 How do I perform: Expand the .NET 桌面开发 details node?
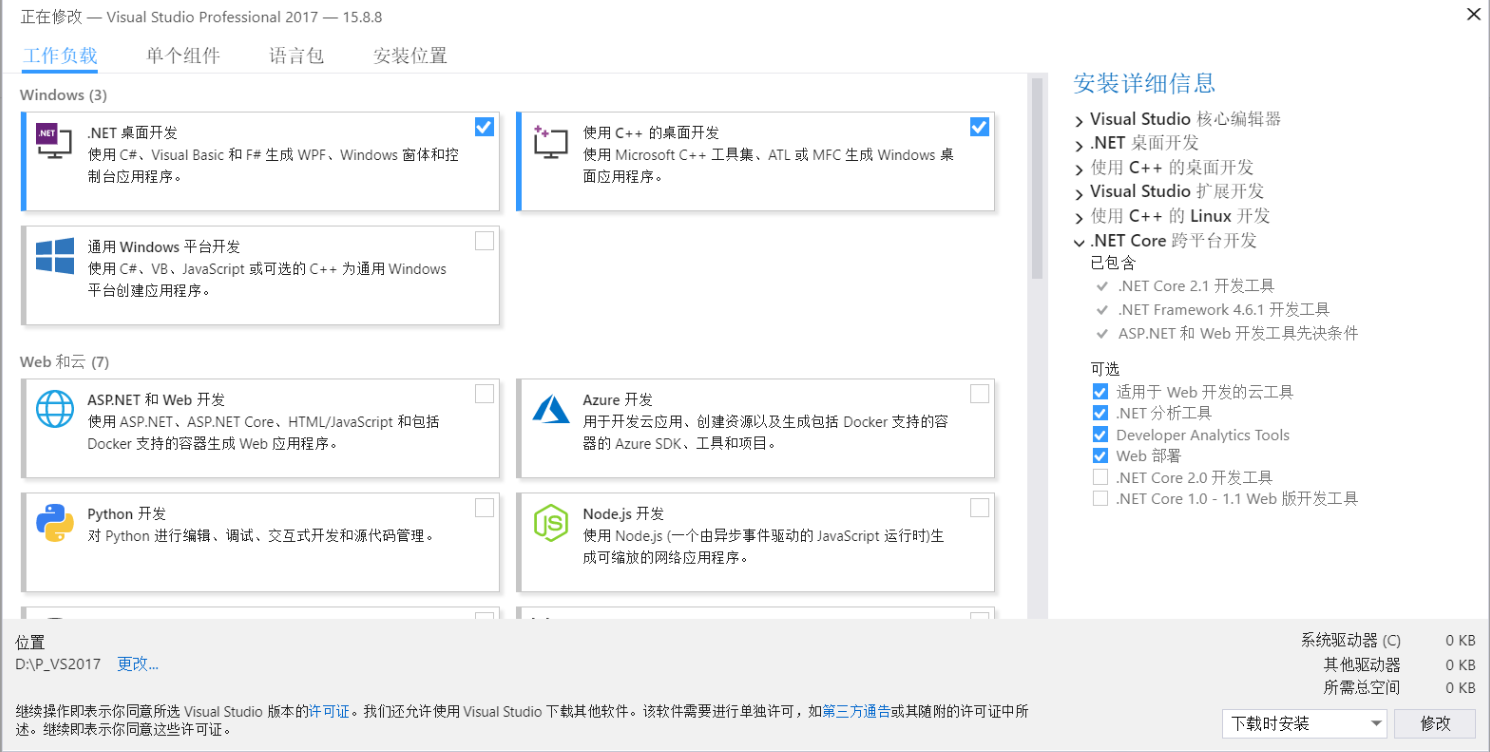(1079, 145)
